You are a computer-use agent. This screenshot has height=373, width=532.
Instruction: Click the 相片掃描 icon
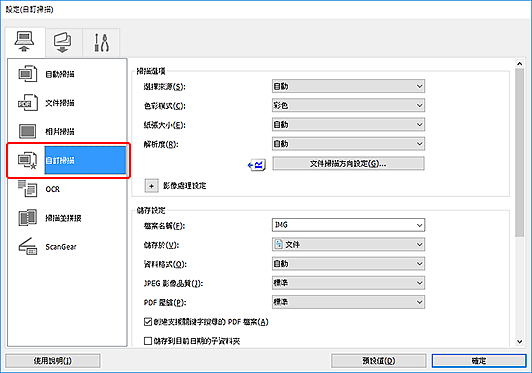point(27,131)
